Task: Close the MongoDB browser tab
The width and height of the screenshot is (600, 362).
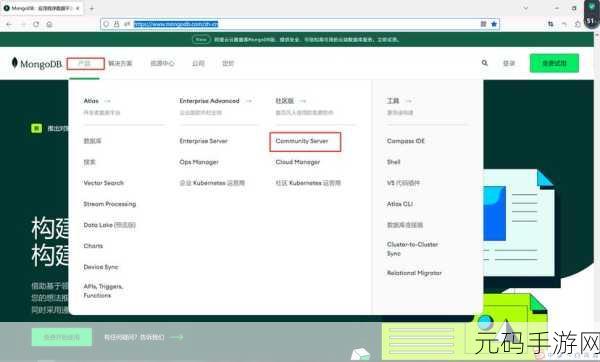Action: (78, 8)
